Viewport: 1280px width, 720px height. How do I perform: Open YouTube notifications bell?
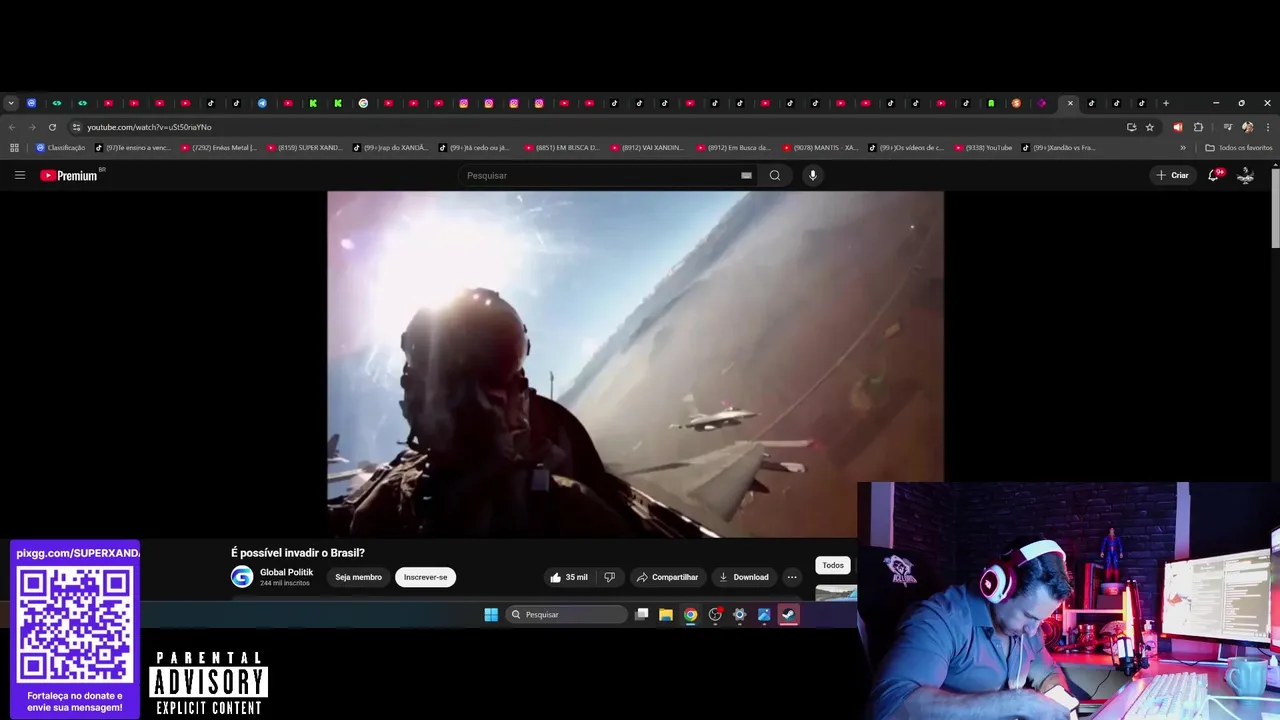(x=1214, y=175)
